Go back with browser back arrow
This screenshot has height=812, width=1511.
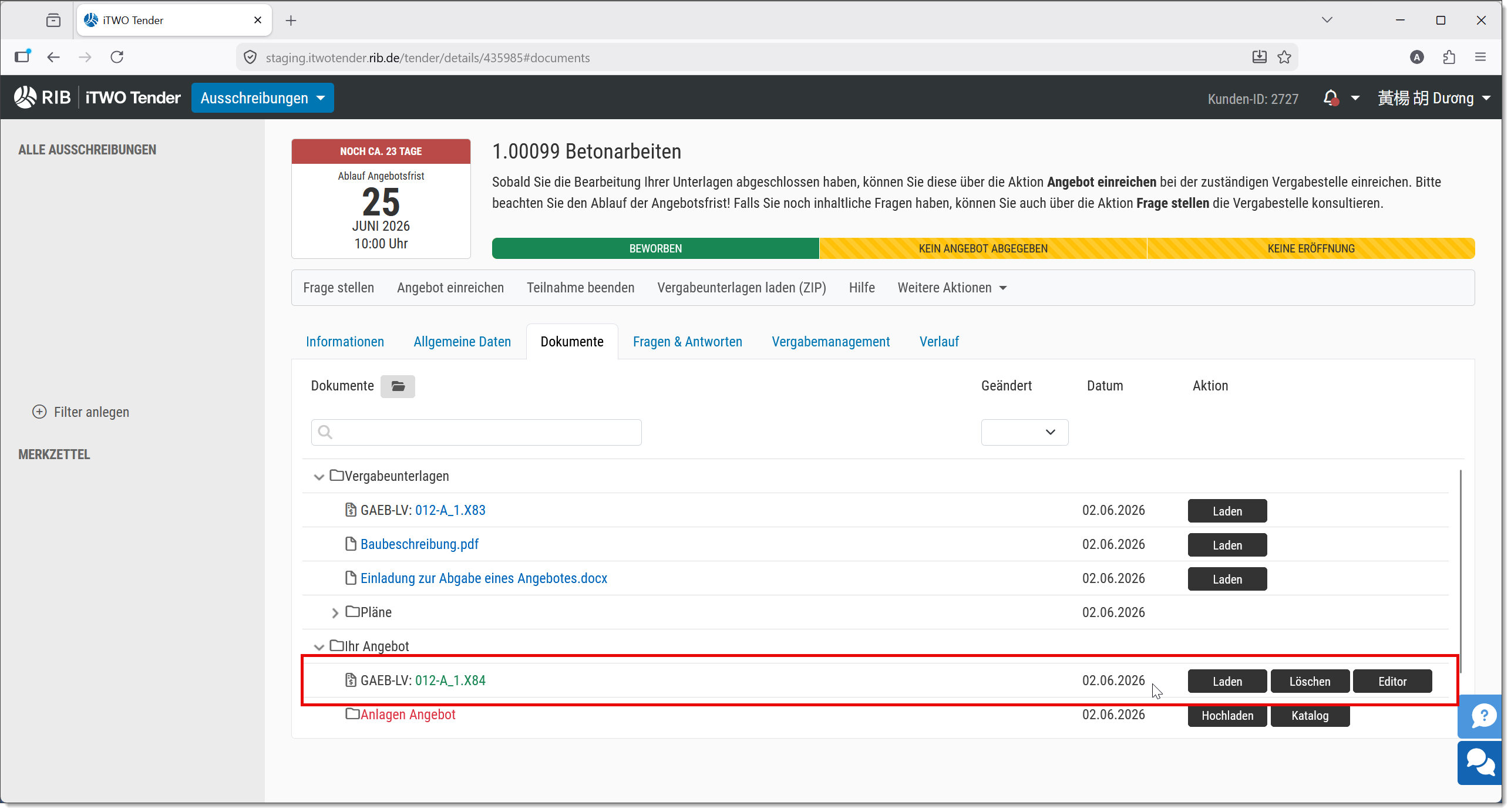click(53, 57)
